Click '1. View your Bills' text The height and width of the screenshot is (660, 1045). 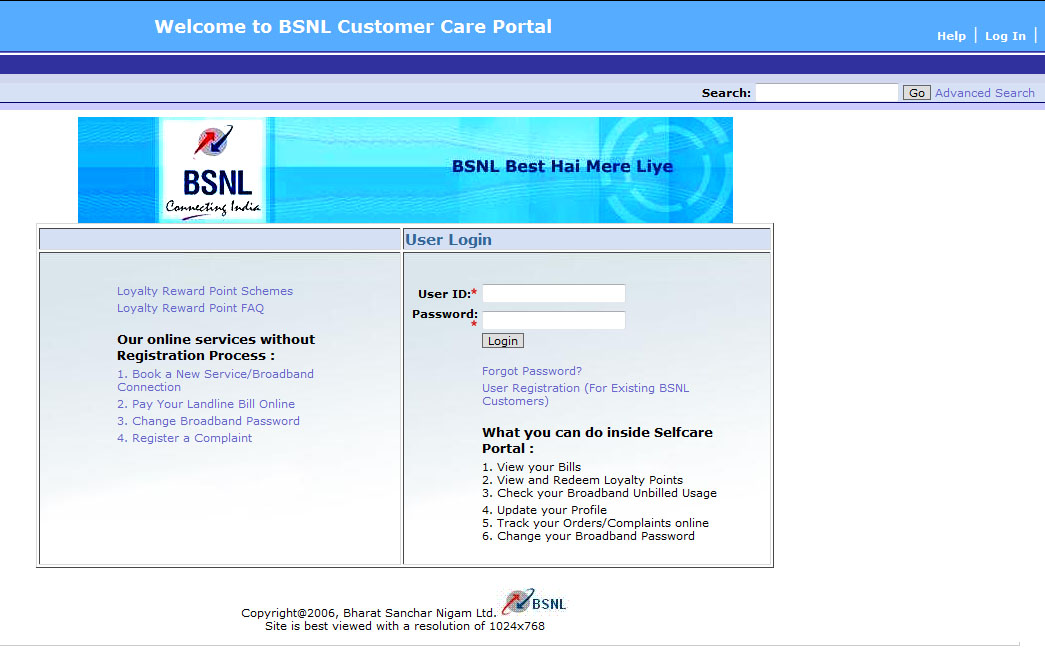pyautogui.click(x=531, y=467)
